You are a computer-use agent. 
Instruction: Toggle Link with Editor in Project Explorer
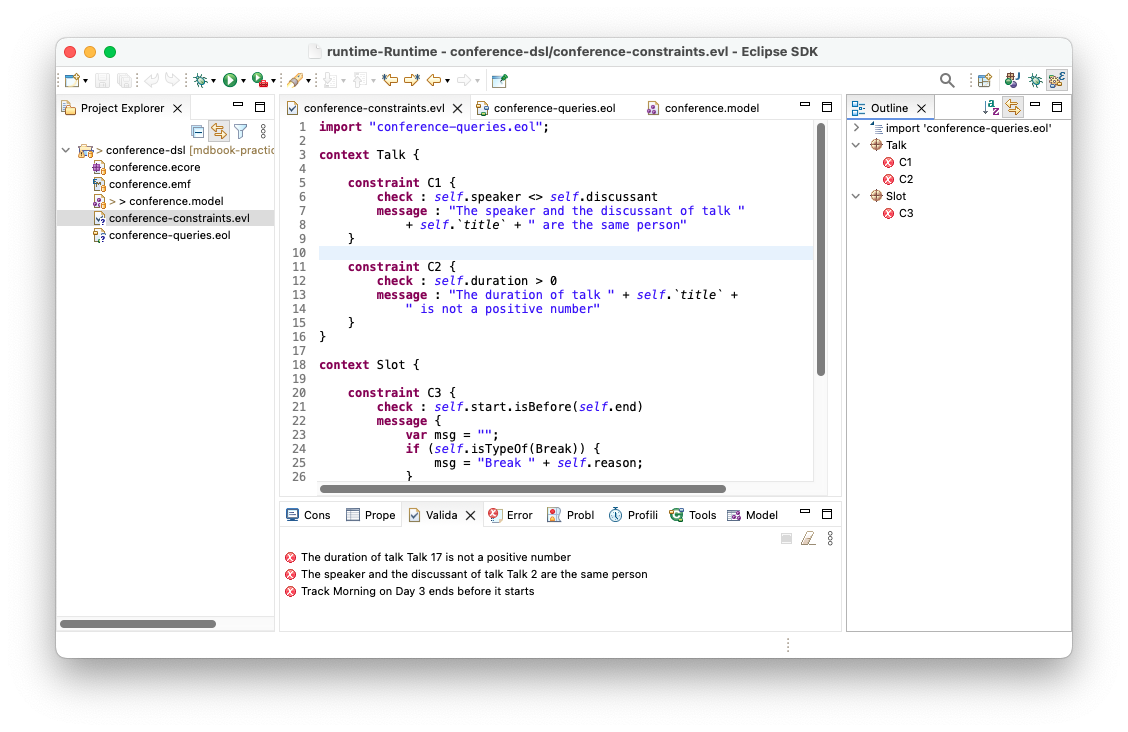coord(218,131)
